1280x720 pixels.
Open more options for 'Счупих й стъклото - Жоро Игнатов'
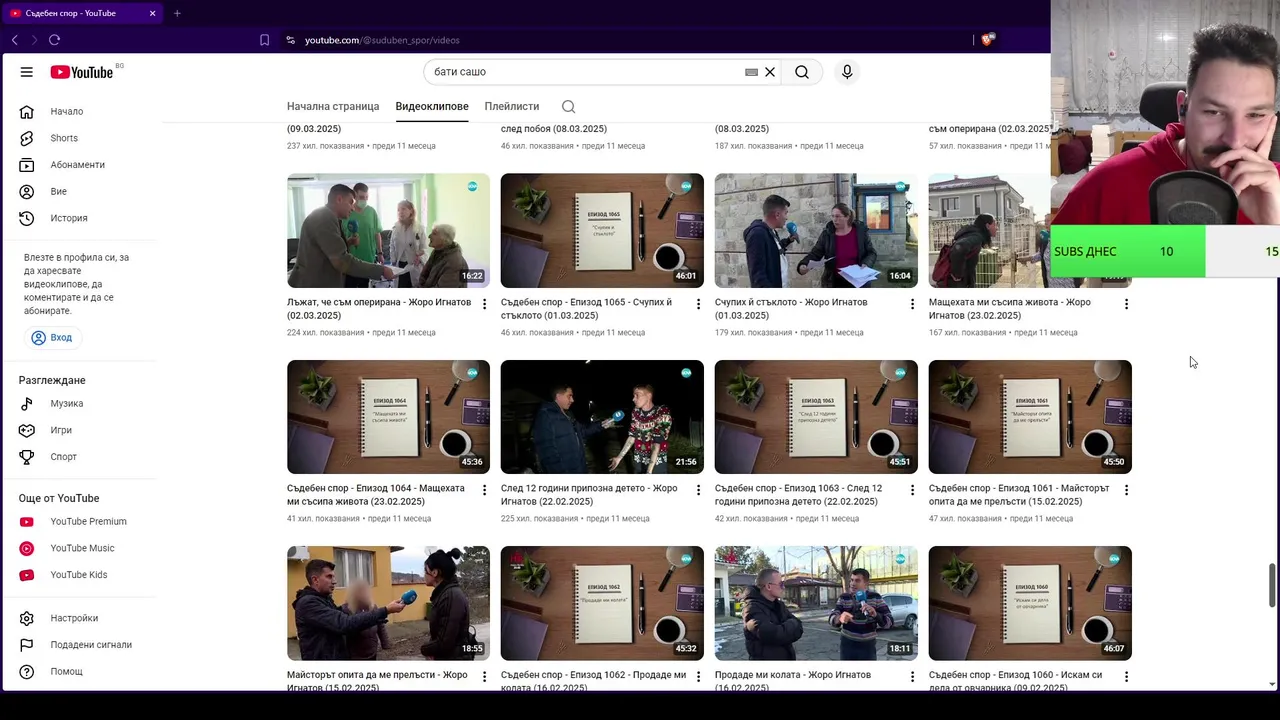coord(912,304)
